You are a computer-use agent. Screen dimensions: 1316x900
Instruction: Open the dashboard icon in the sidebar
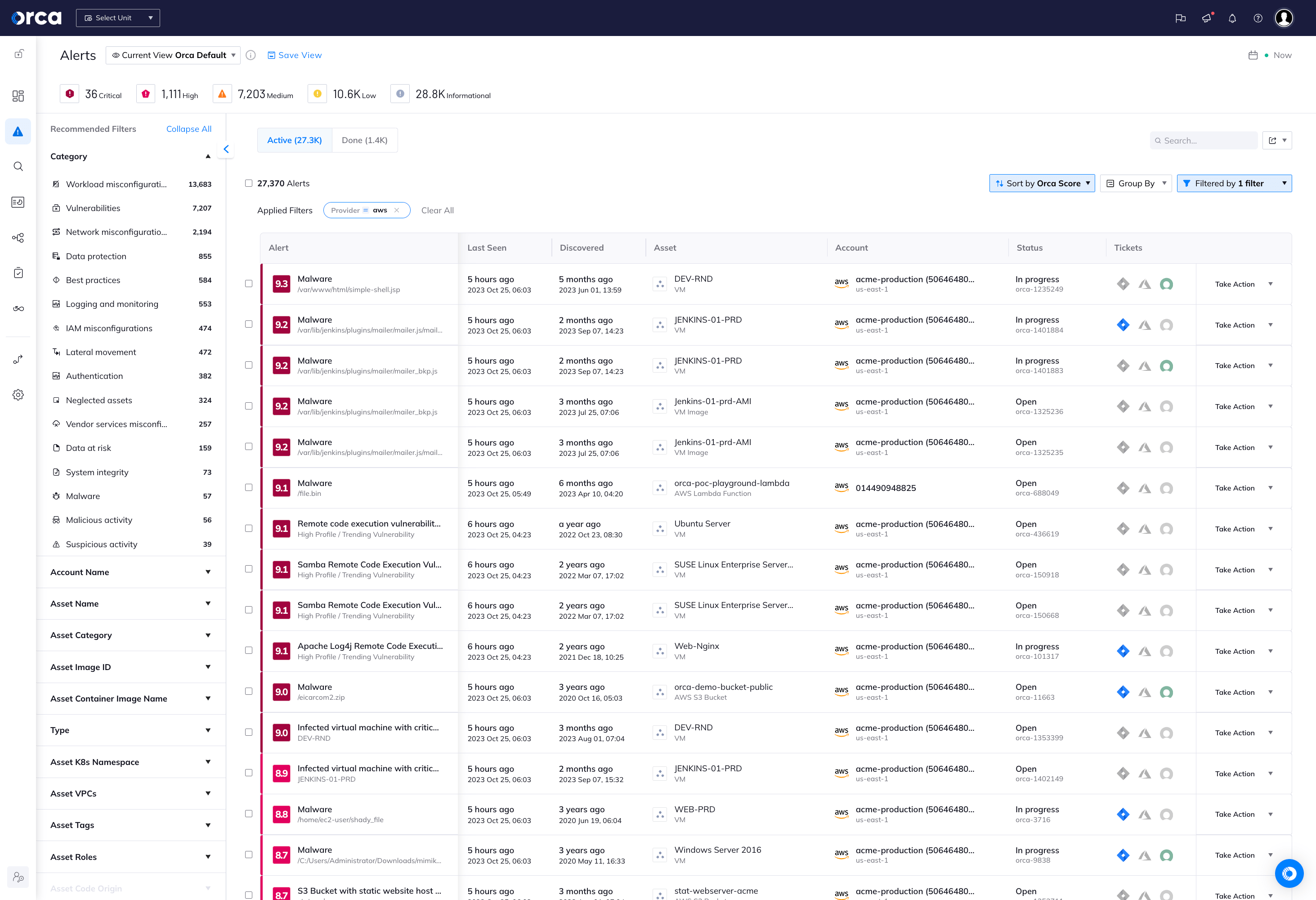(x=18, y=96)
